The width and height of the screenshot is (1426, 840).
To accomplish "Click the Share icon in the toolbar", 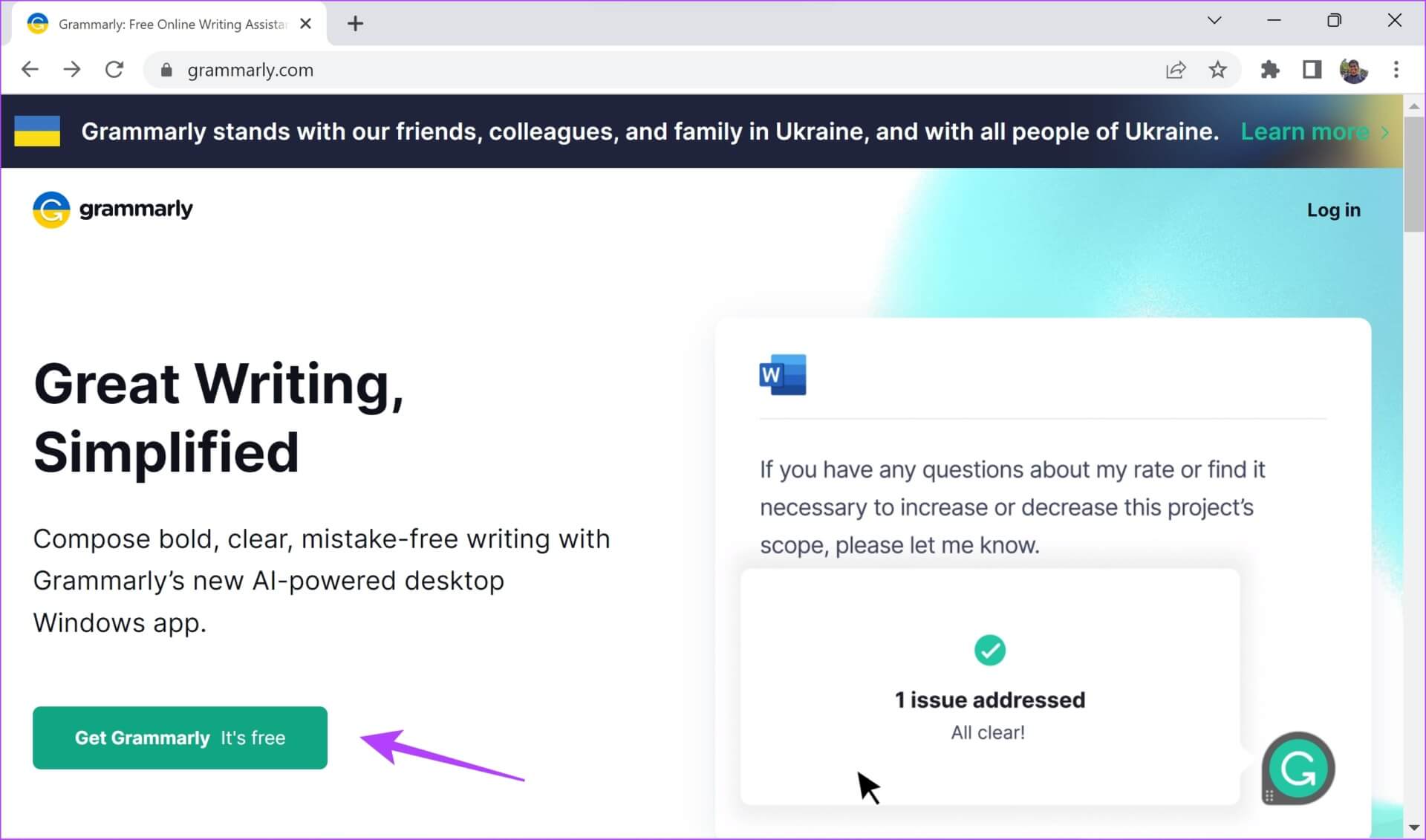I will 1177,69.
